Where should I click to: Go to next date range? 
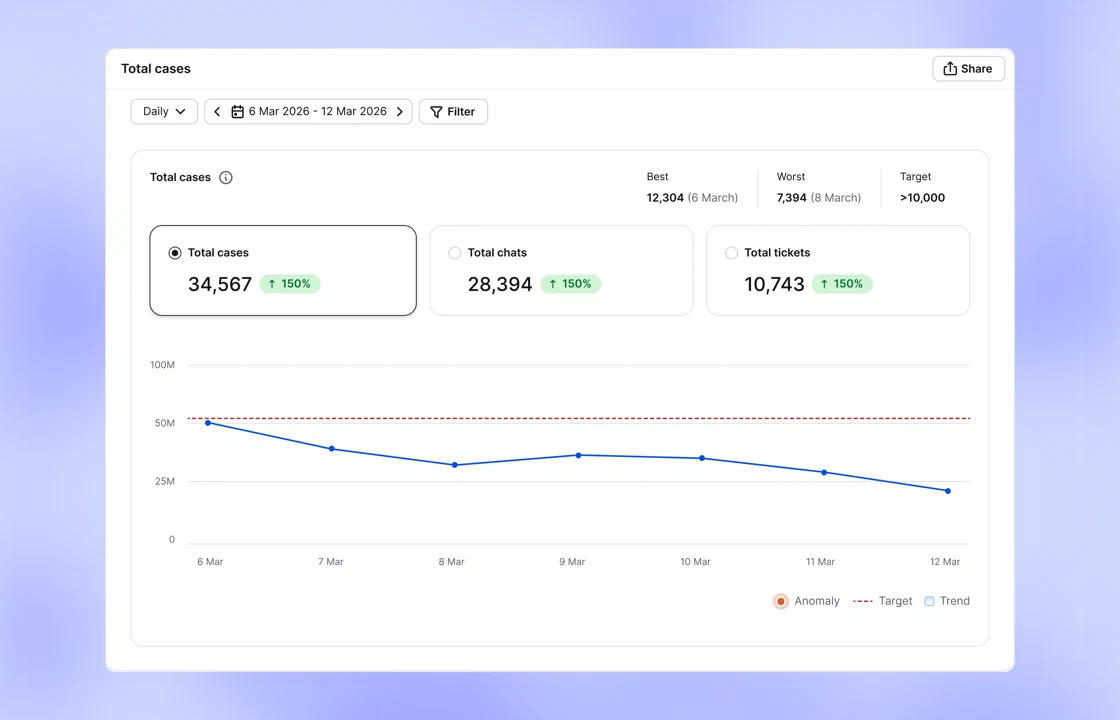coord(400,111)
